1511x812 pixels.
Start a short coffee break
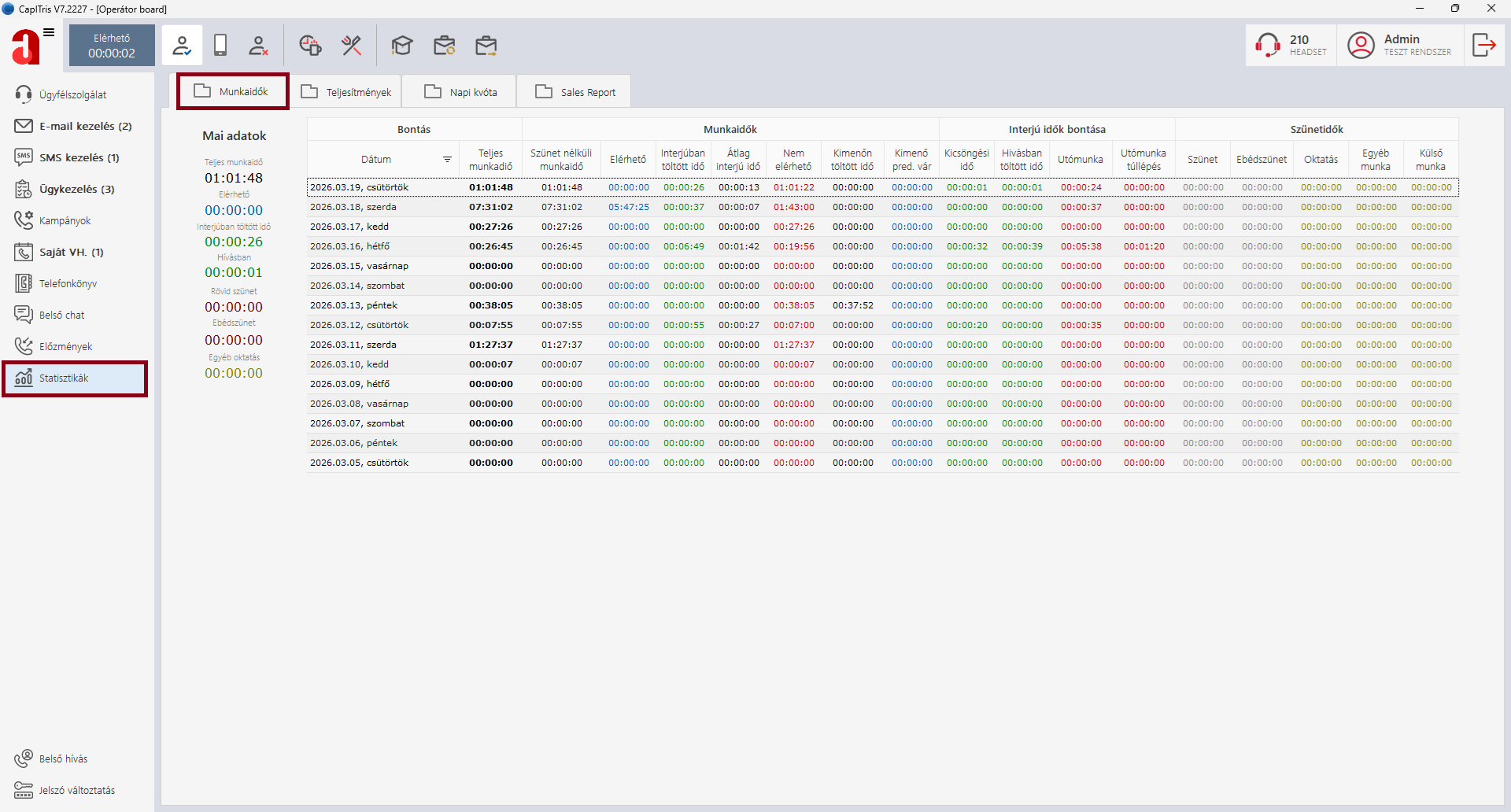click(310, 46)
